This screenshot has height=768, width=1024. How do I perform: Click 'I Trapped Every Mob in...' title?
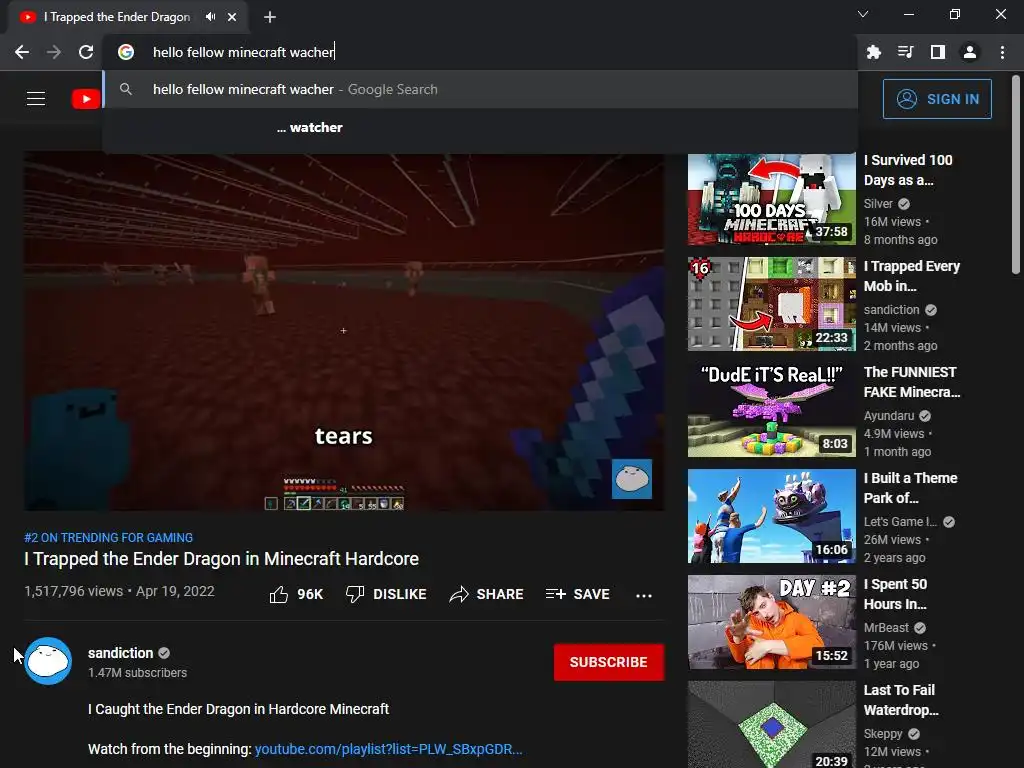coord(912,276)
